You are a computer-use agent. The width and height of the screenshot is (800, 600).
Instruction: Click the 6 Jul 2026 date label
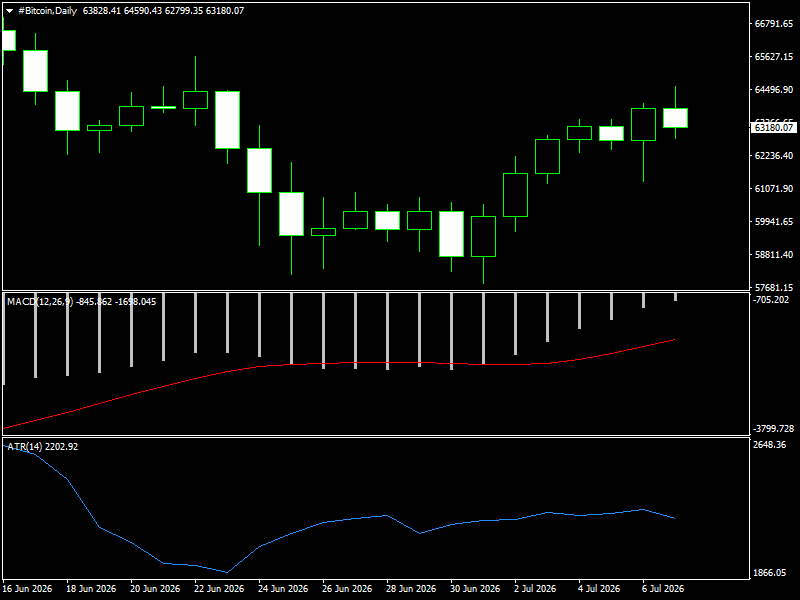click(663, 589)
